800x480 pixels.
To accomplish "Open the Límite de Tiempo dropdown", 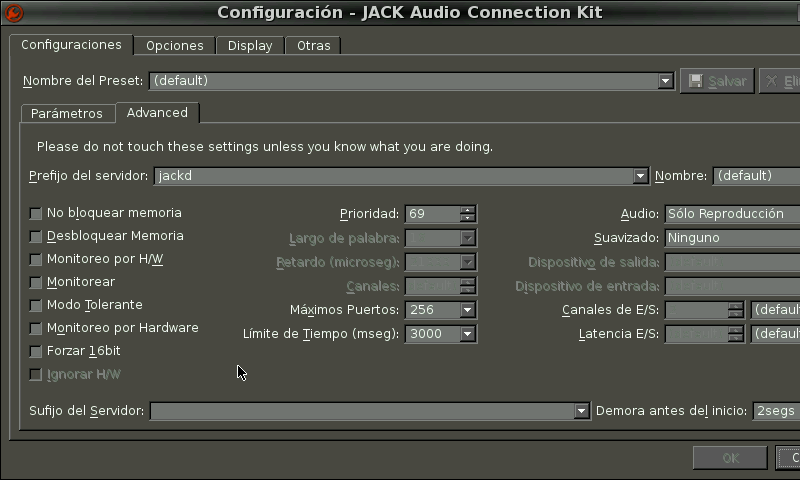I will click(x=467, y=334).
